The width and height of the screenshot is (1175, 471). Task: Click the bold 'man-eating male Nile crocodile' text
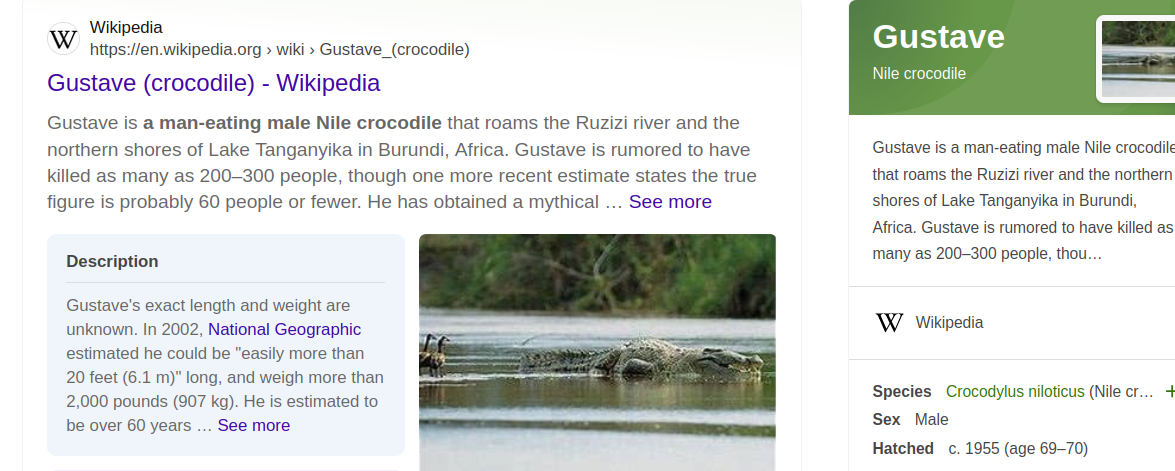click(292, 124)
